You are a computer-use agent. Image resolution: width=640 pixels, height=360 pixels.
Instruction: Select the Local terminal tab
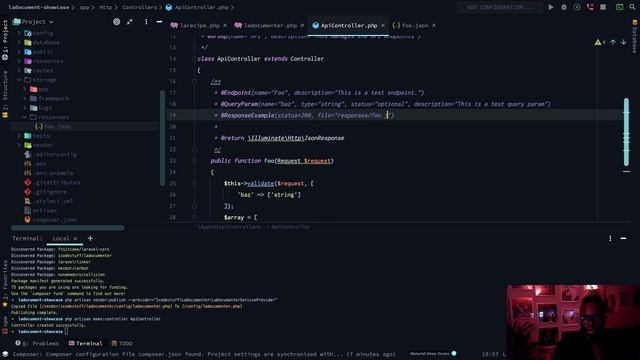point(61,238)
